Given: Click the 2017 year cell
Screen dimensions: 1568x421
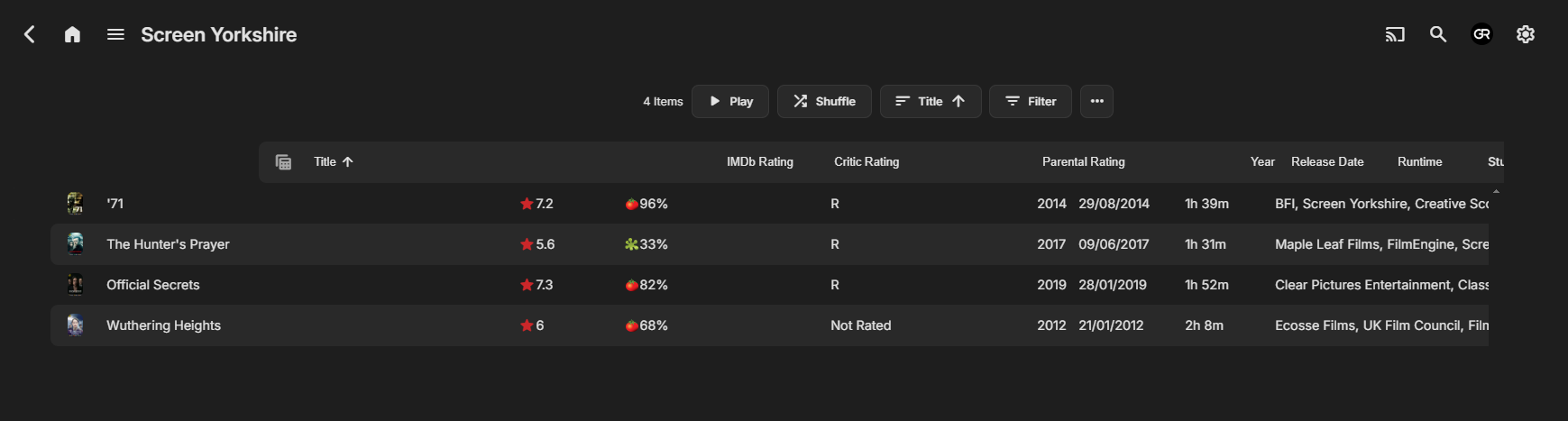Looking at the screenshot, I should [x=1051, y=244].
